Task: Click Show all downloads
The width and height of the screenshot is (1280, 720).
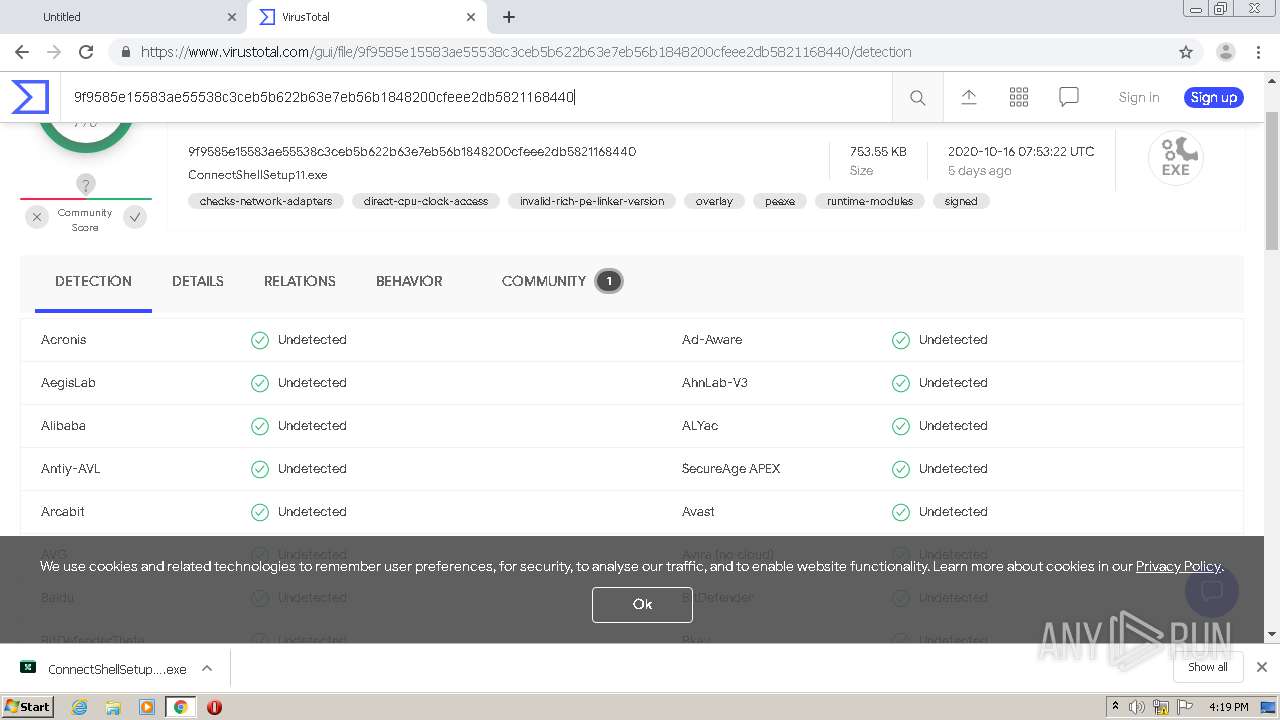Action: tap(1208, 667)
